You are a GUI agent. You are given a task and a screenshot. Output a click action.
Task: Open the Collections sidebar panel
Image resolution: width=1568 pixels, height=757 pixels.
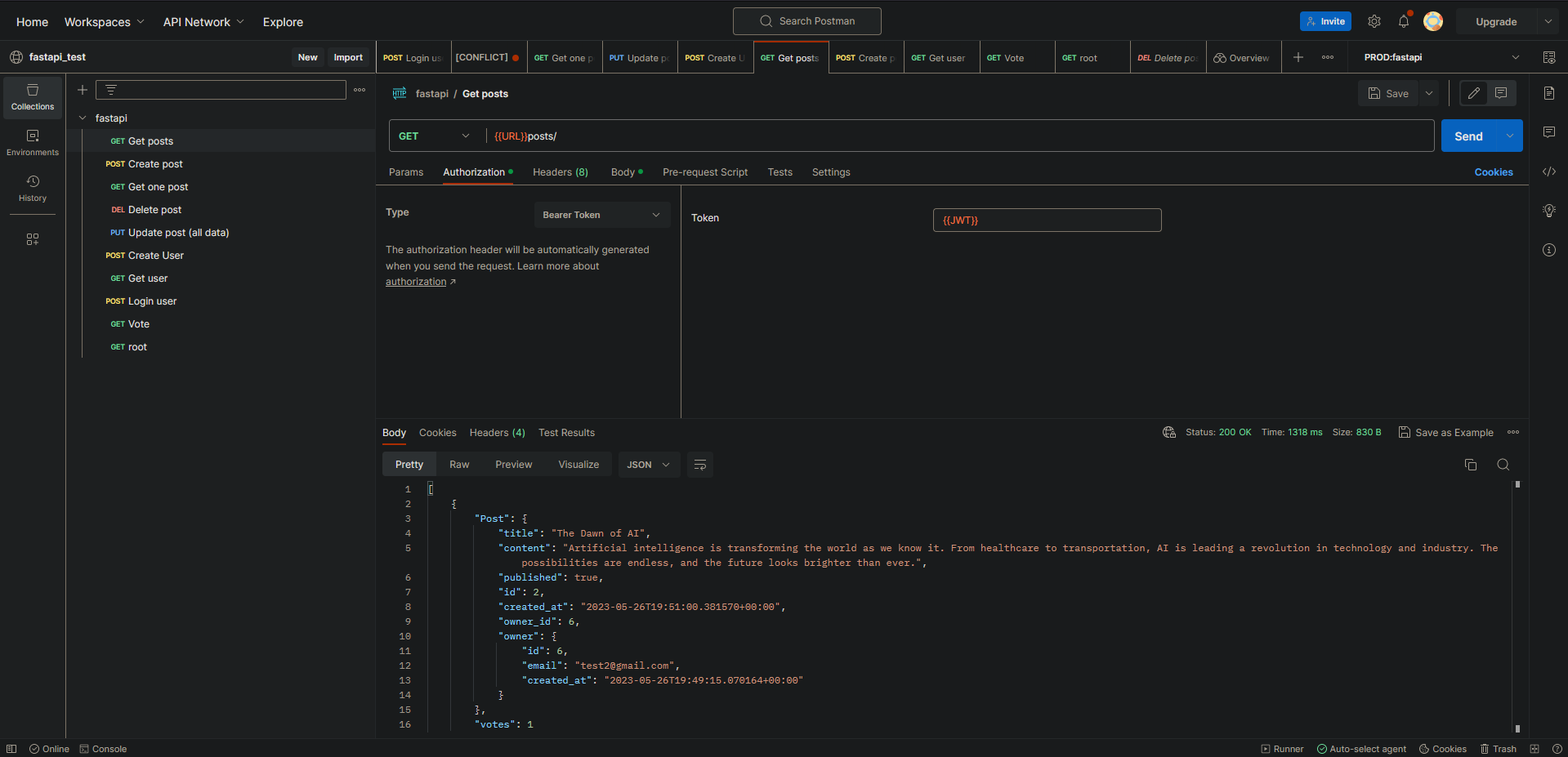click(33, 97)
